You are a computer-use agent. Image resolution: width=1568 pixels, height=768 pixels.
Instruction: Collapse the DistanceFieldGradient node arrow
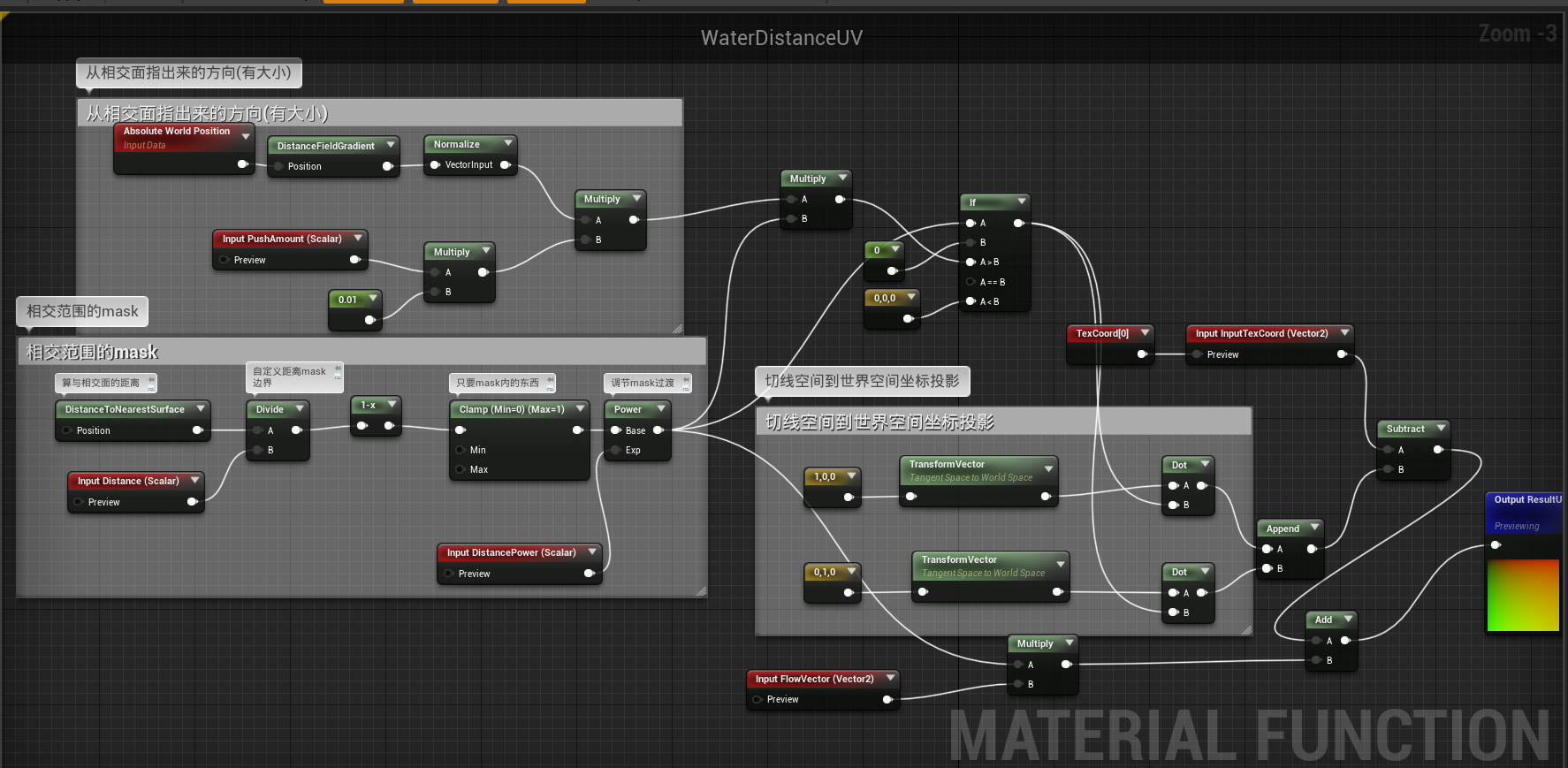click(391, 145)
